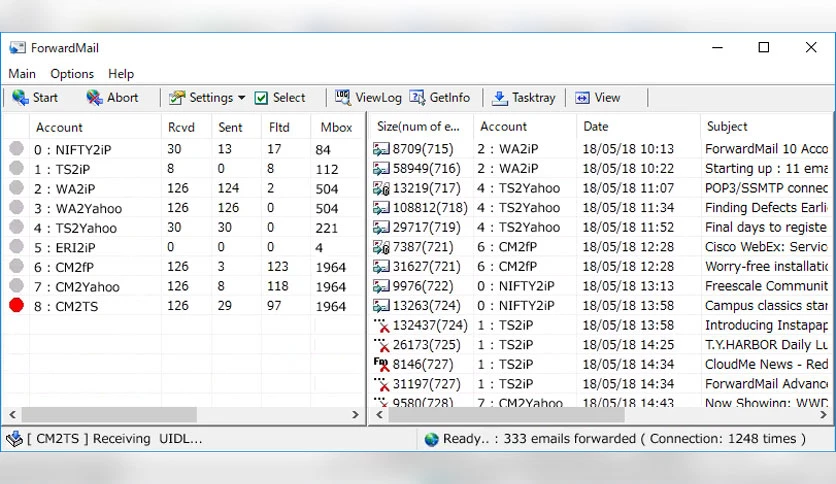Click attachment mail icon for 7387(721)
836x484 pixels.
point(381,247)
